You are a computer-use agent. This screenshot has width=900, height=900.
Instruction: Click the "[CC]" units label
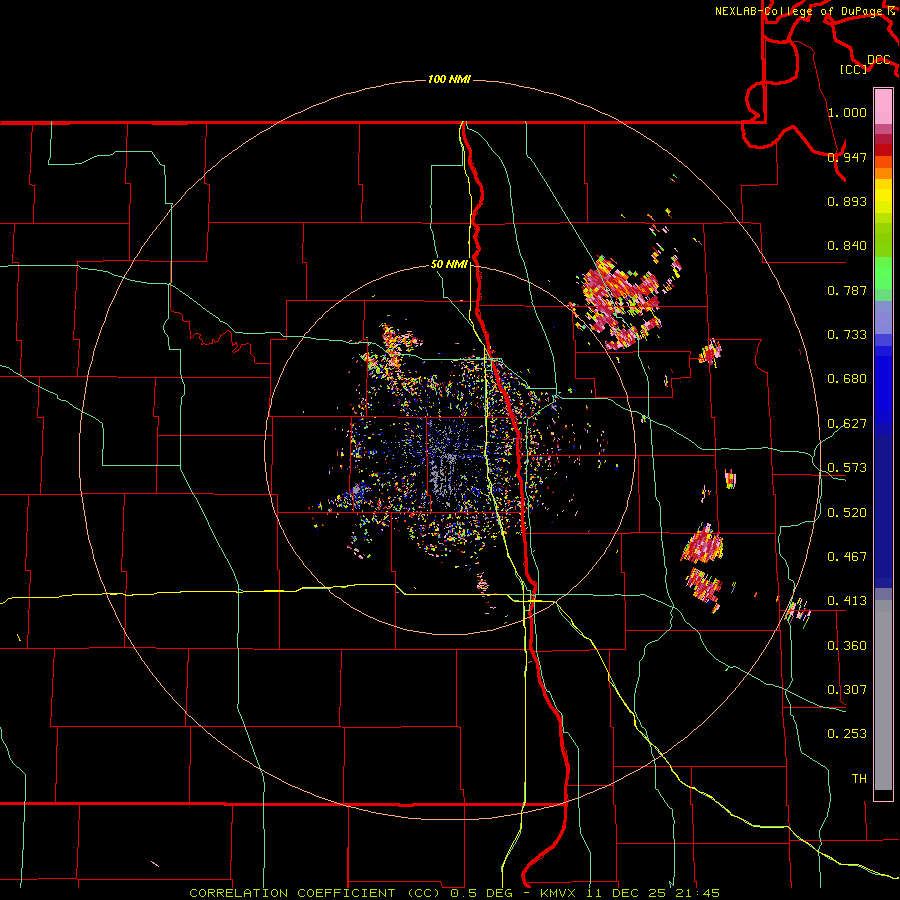coord(854,69)
